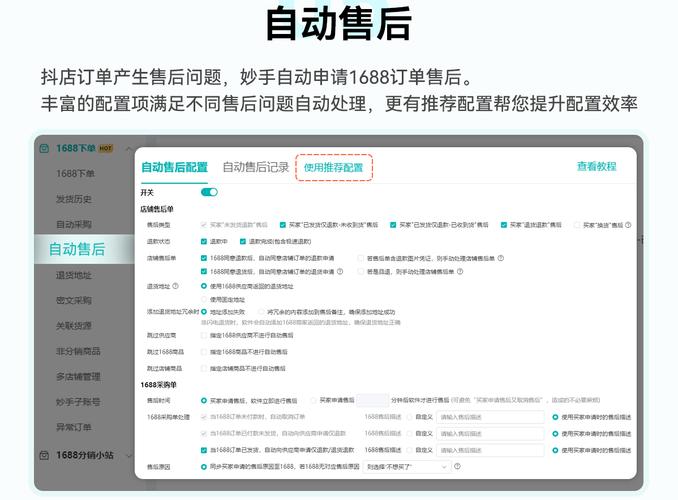Click the HOT badge beside 1688下单
This screenshot has height=500, width=678.
[x=106, y=148]
